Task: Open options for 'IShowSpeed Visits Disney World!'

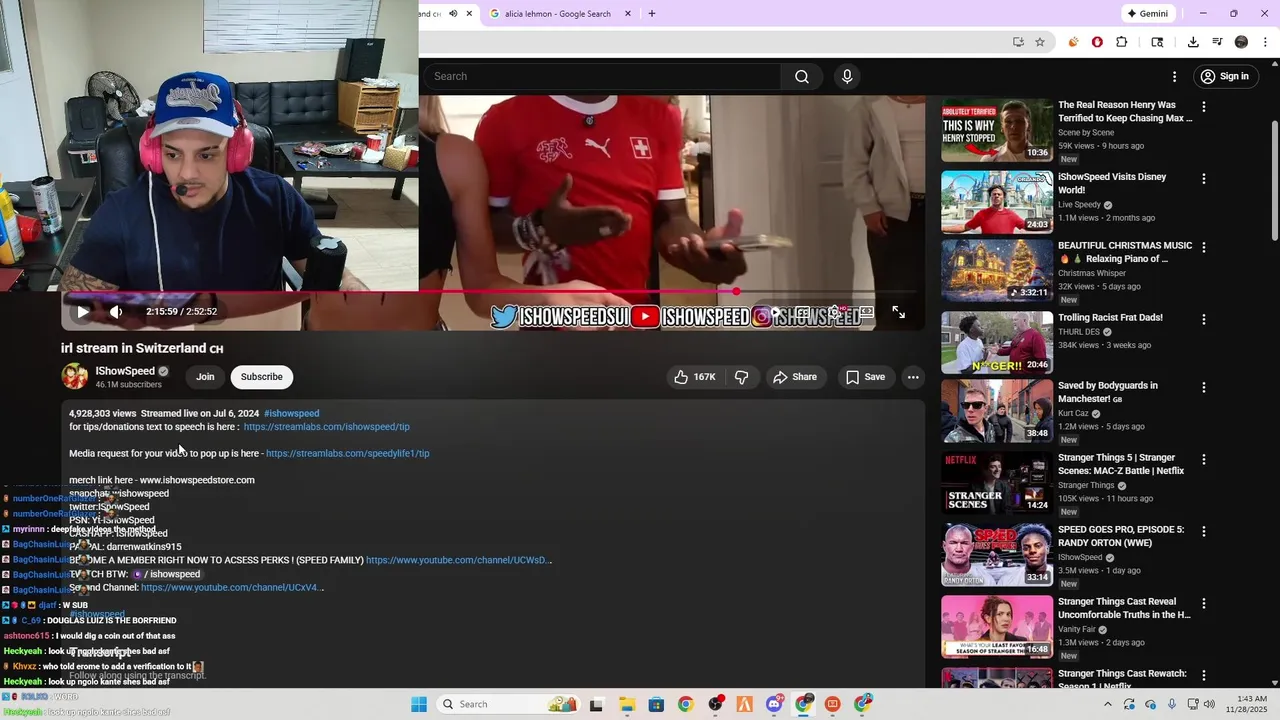Action: point(1203,179)
